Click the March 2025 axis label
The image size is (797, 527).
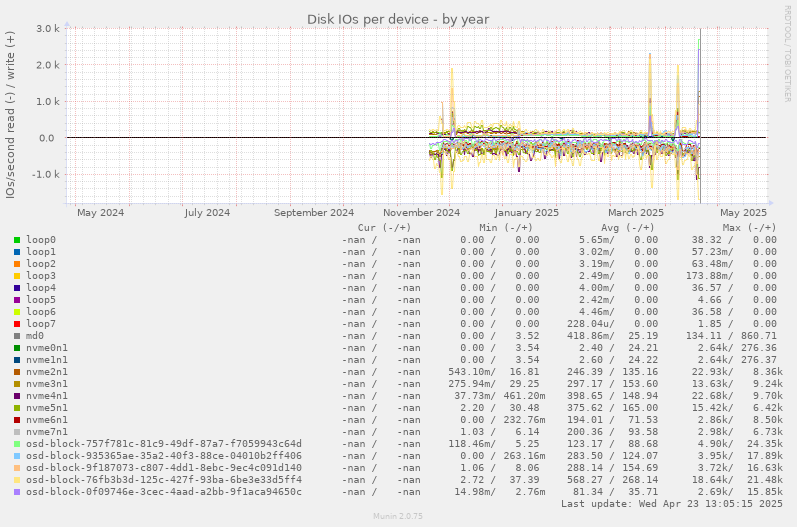[636, 212]
